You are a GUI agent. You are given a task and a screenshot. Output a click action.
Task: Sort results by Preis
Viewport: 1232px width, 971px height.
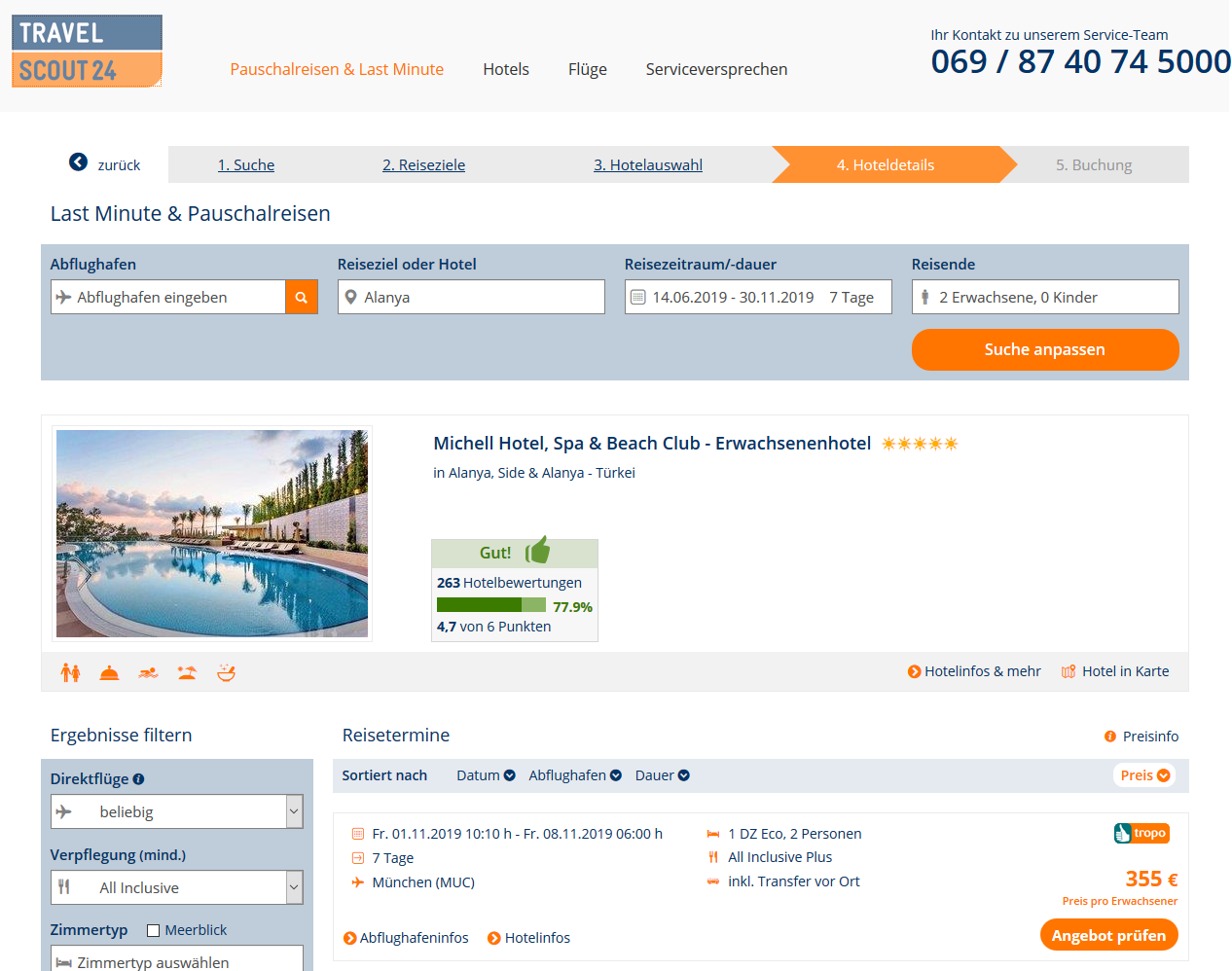(1144, 775)
